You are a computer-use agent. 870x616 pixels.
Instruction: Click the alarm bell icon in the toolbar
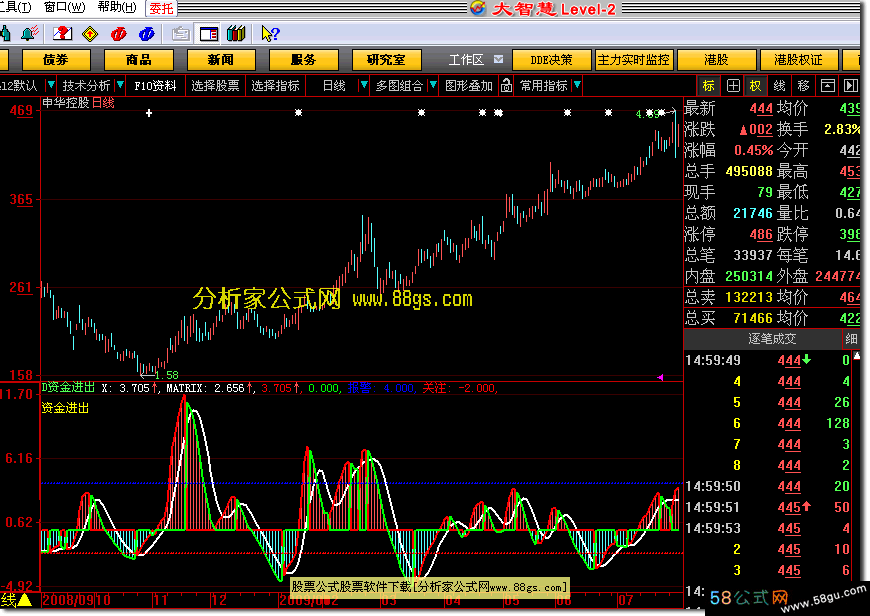pos(30,34)
